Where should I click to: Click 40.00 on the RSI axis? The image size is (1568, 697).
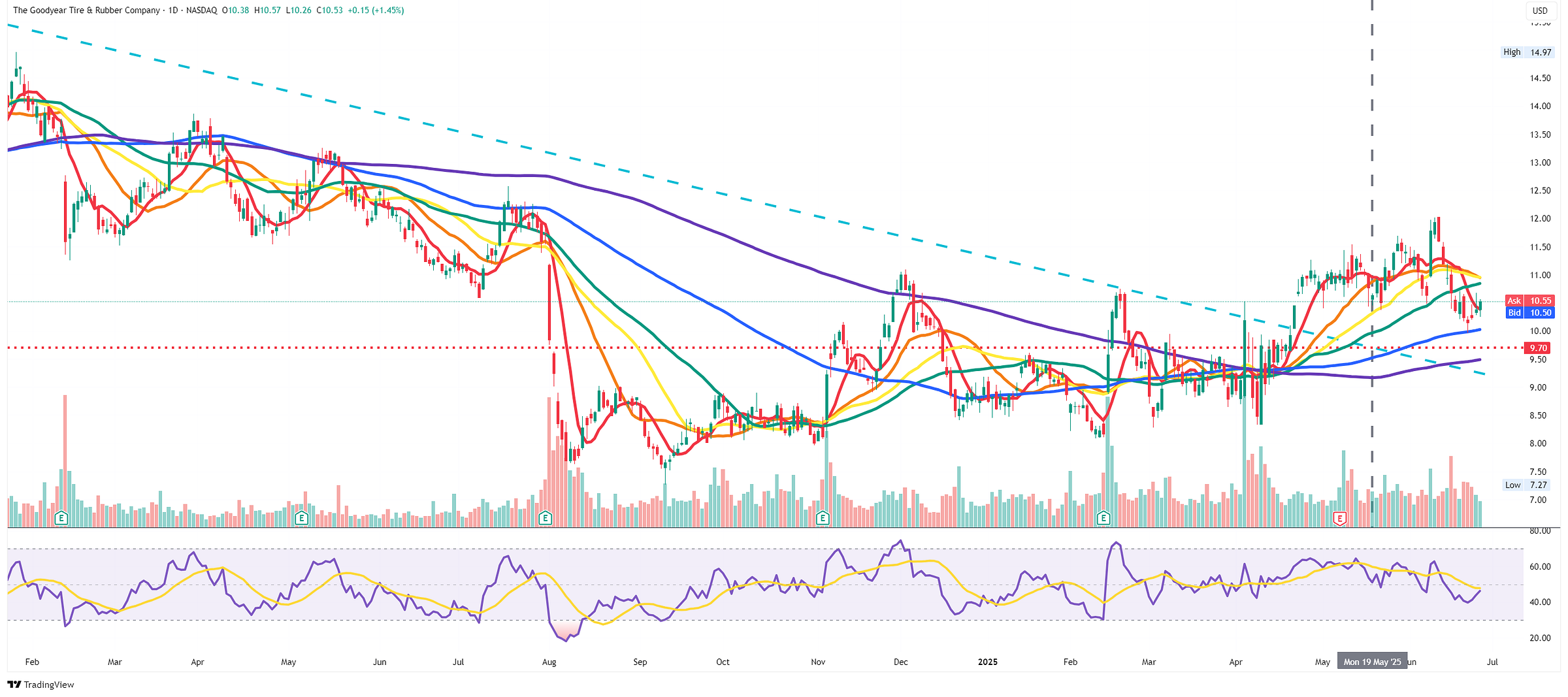[x=1540, y=602]
